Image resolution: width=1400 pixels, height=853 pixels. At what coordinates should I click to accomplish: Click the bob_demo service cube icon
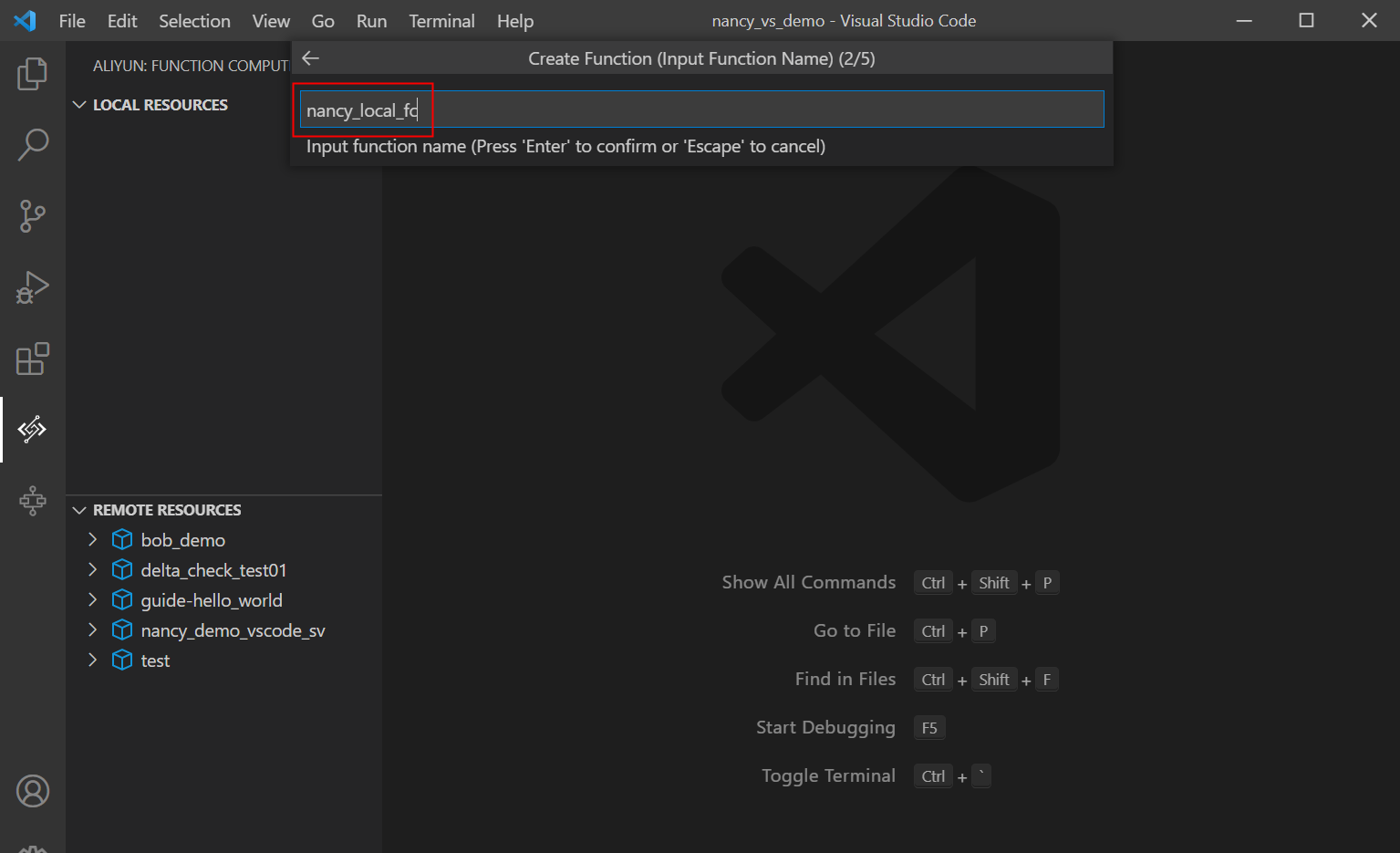click(122, 540)
